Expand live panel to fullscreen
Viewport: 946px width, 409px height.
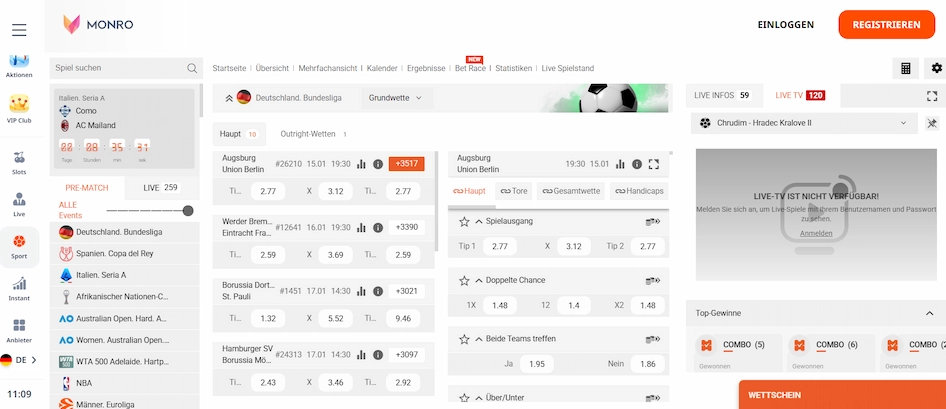[x=932, y=96]
